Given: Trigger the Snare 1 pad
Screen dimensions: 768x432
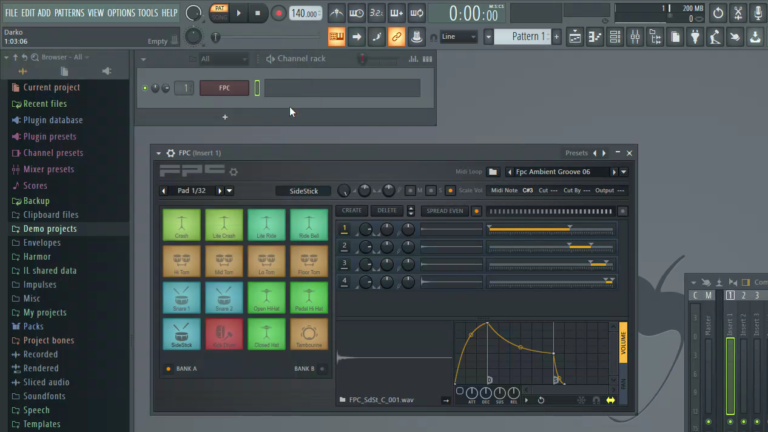Looking at the screenshot, I should click(181, 297).
